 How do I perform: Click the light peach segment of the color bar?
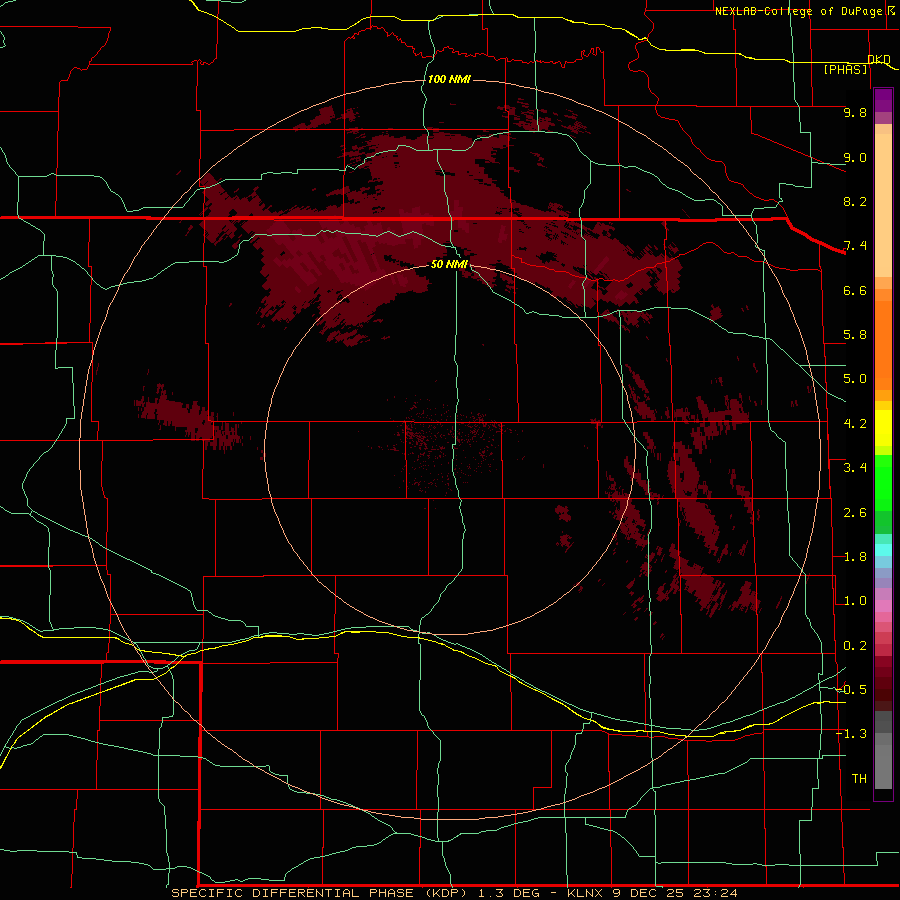pos(883,205)
